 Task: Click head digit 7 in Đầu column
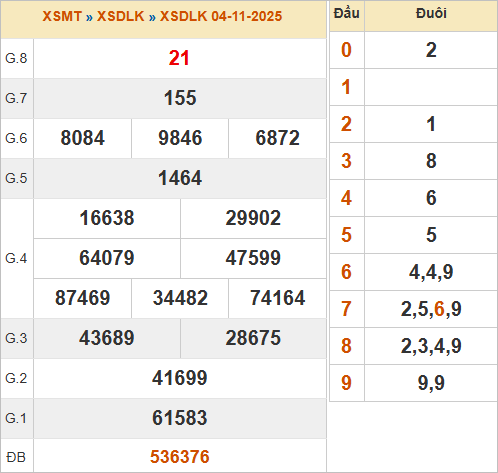(x=346, y=309)
